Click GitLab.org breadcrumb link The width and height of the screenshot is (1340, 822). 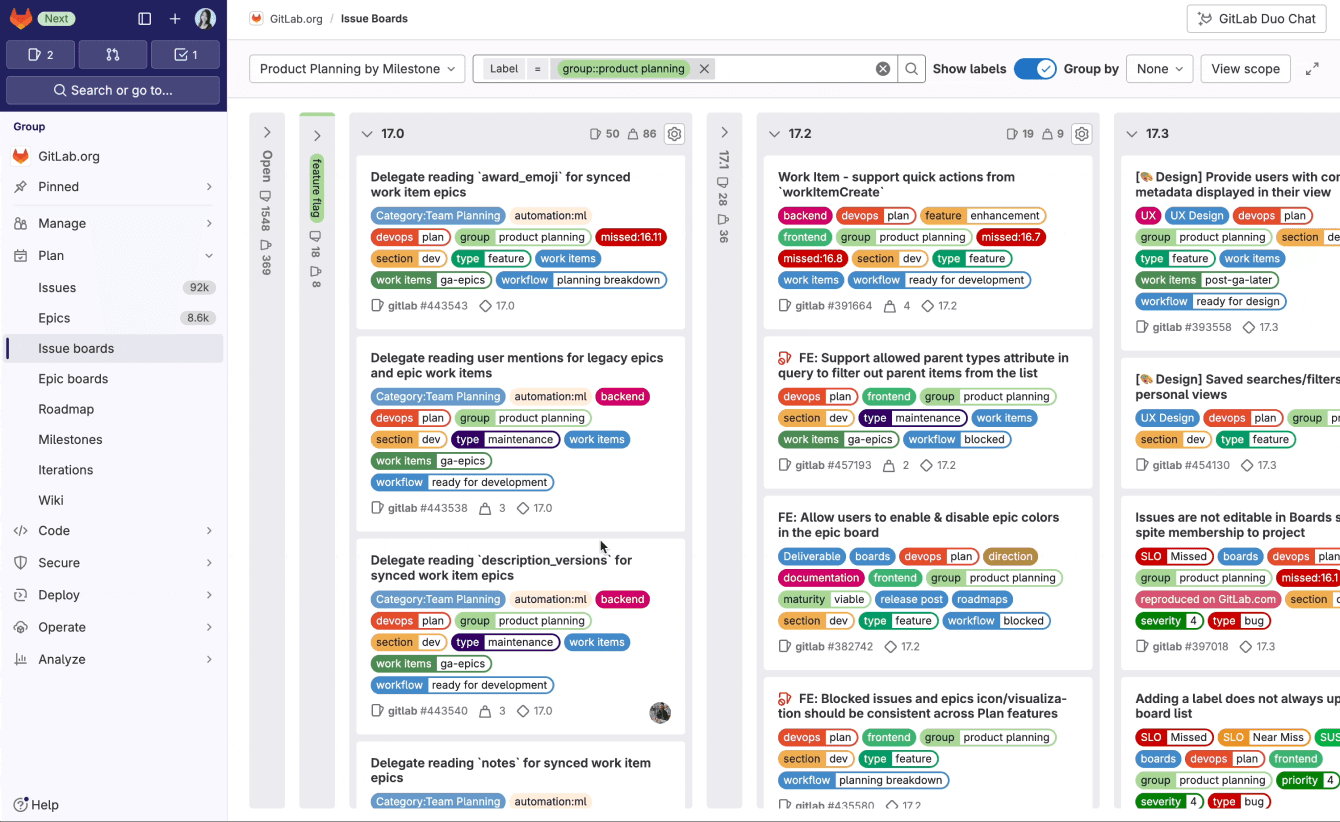[294, 19]
